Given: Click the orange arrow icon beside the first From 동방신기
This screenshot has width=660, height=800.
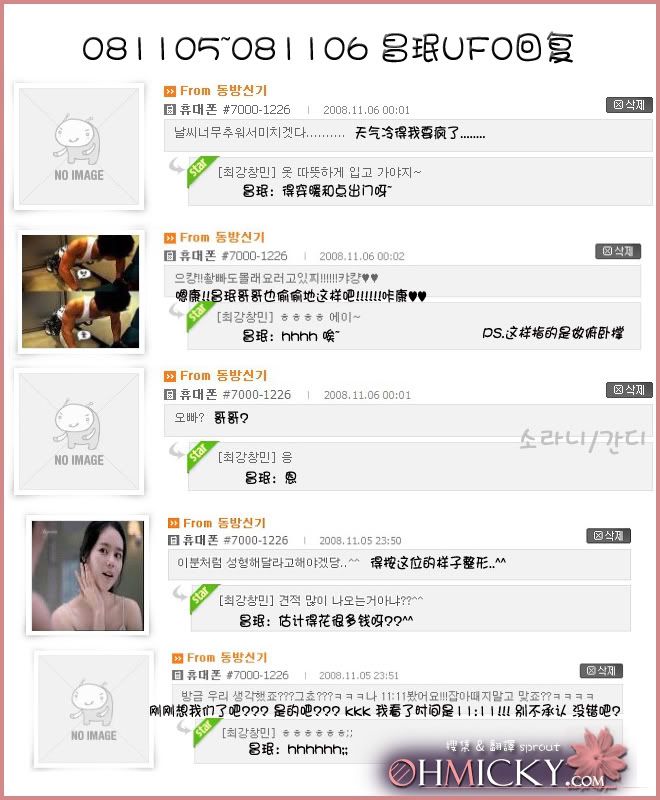Looking at the screenshot, I should (x=170, y=91).
